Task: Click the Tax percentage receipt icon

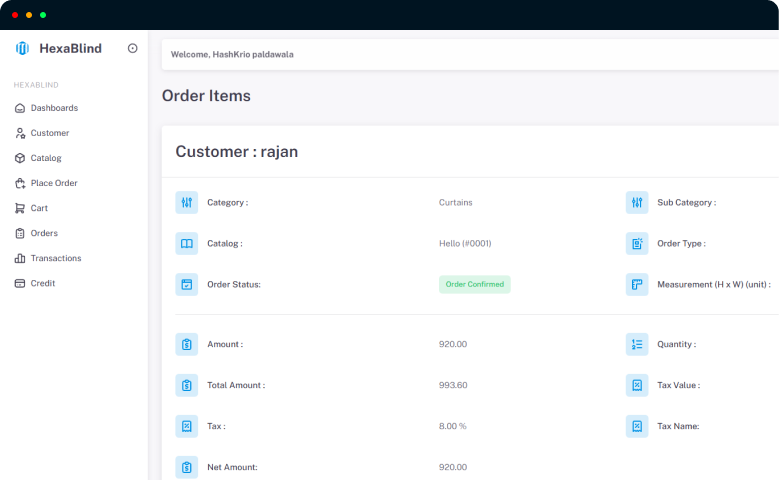Action: pyautogui.click(x=187, y=426)
